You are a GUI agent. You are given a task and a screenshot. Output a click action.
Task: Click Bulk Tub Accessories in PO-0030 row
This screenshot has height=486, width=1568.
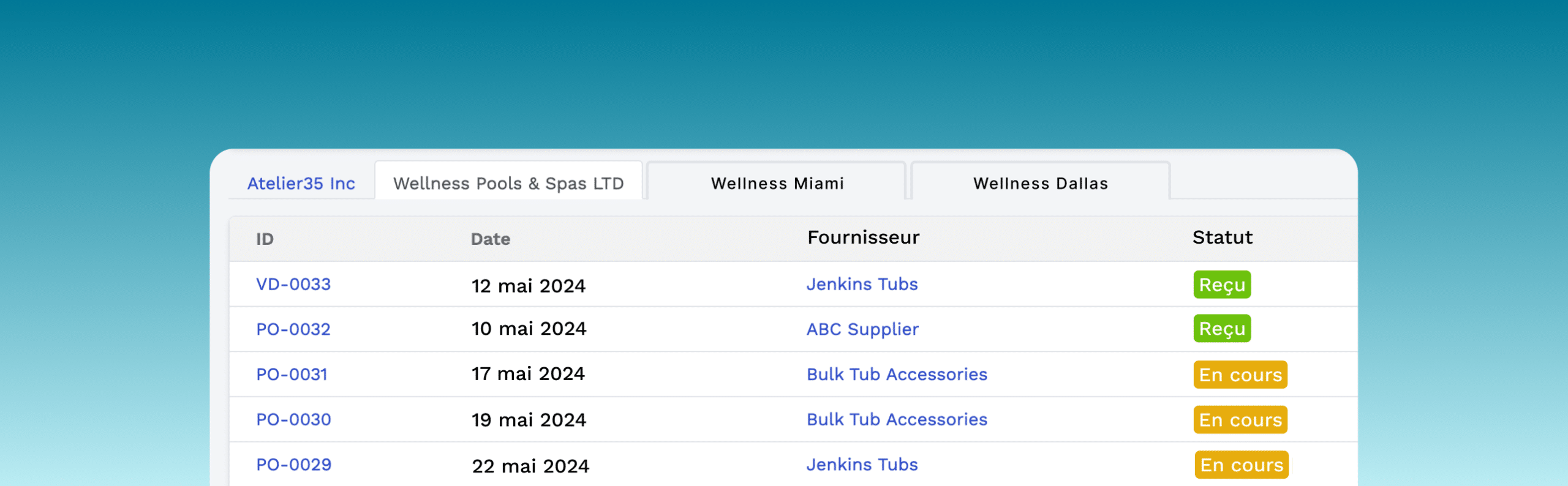[x=897, y=420]
